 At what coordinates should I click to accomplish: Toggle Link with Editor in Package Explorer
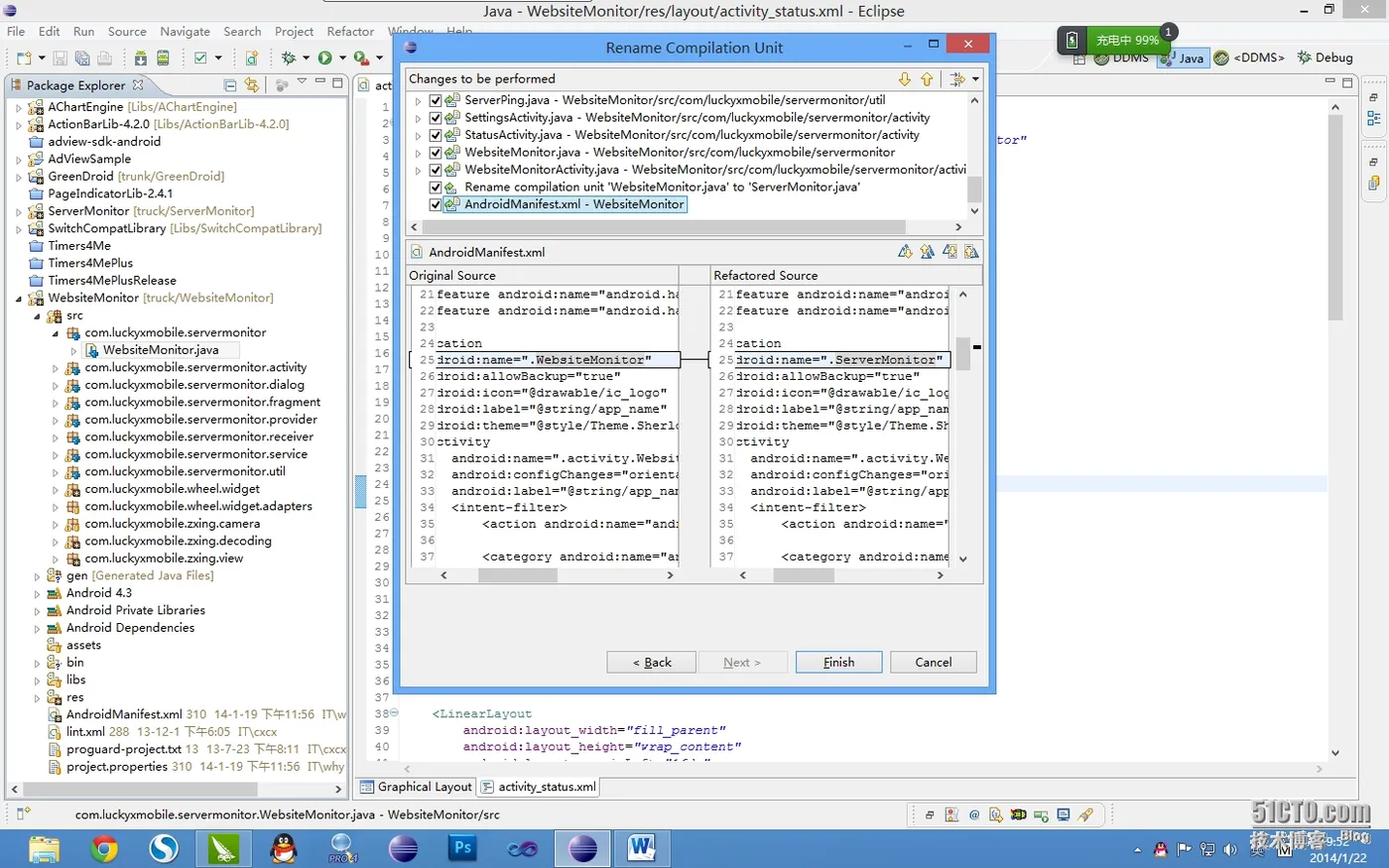pos(252,85)
